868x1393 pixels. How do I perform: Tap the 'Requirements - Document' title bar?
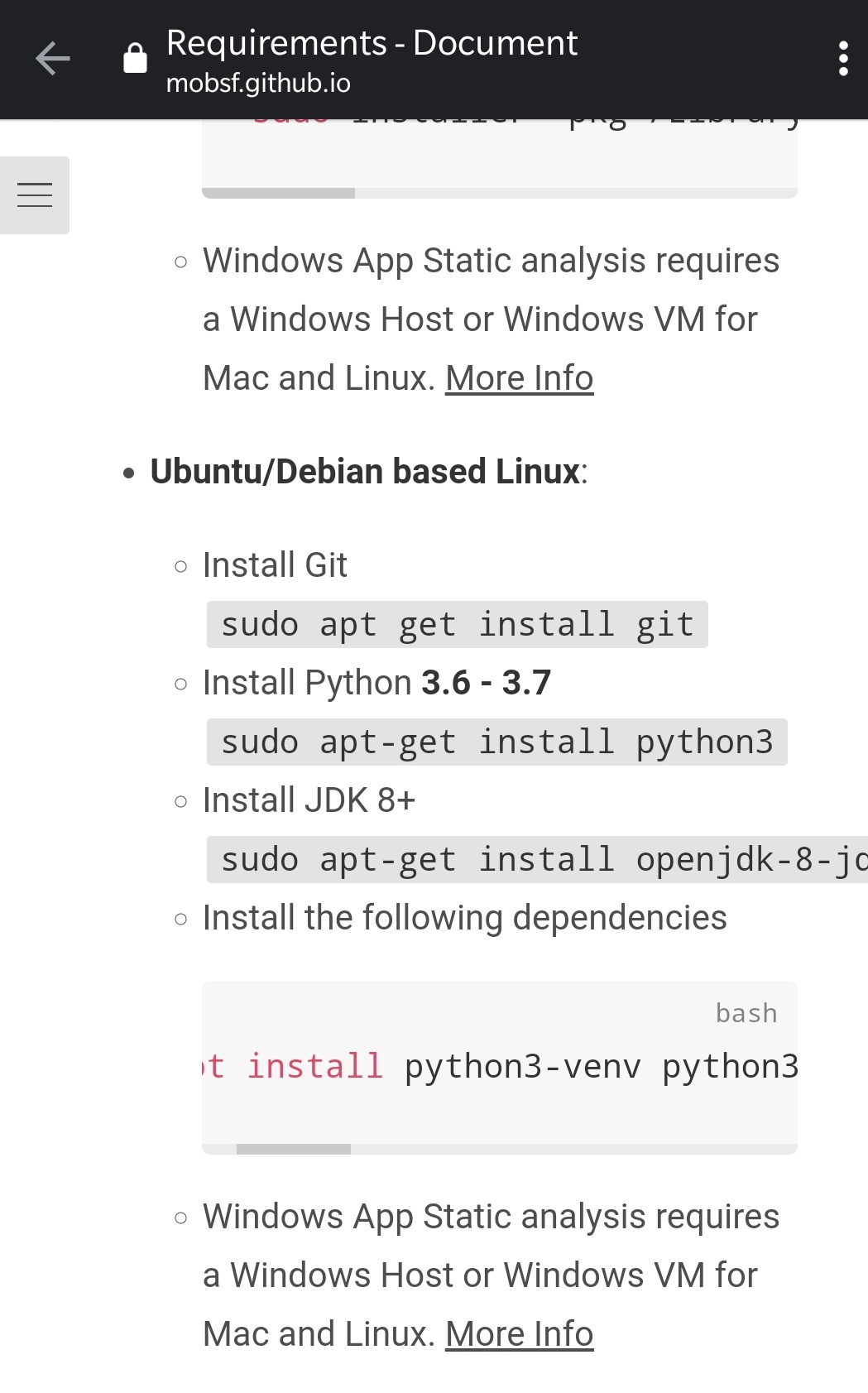pyautogui.click(x=371, y=43)
